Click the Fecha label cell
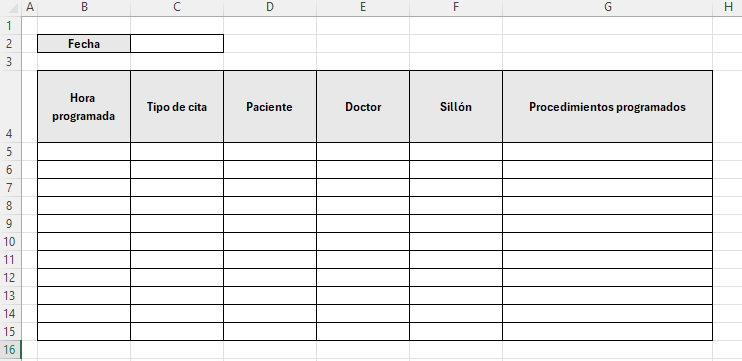Viewport: 742px width, 361px height. pyautogui.click(x=84, y=44)
